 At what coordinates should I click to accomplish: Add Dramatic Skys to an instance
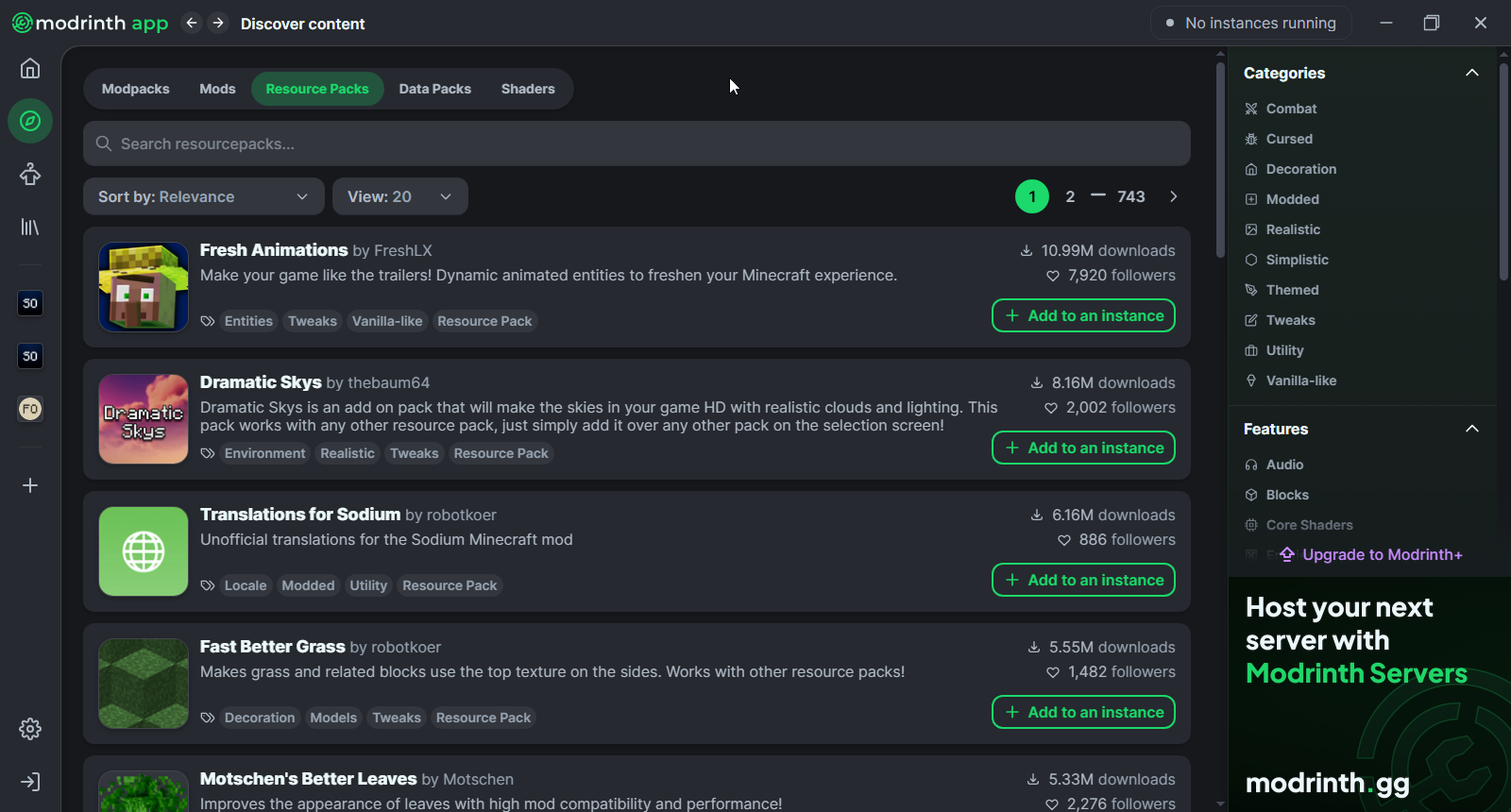[1083, 448]
